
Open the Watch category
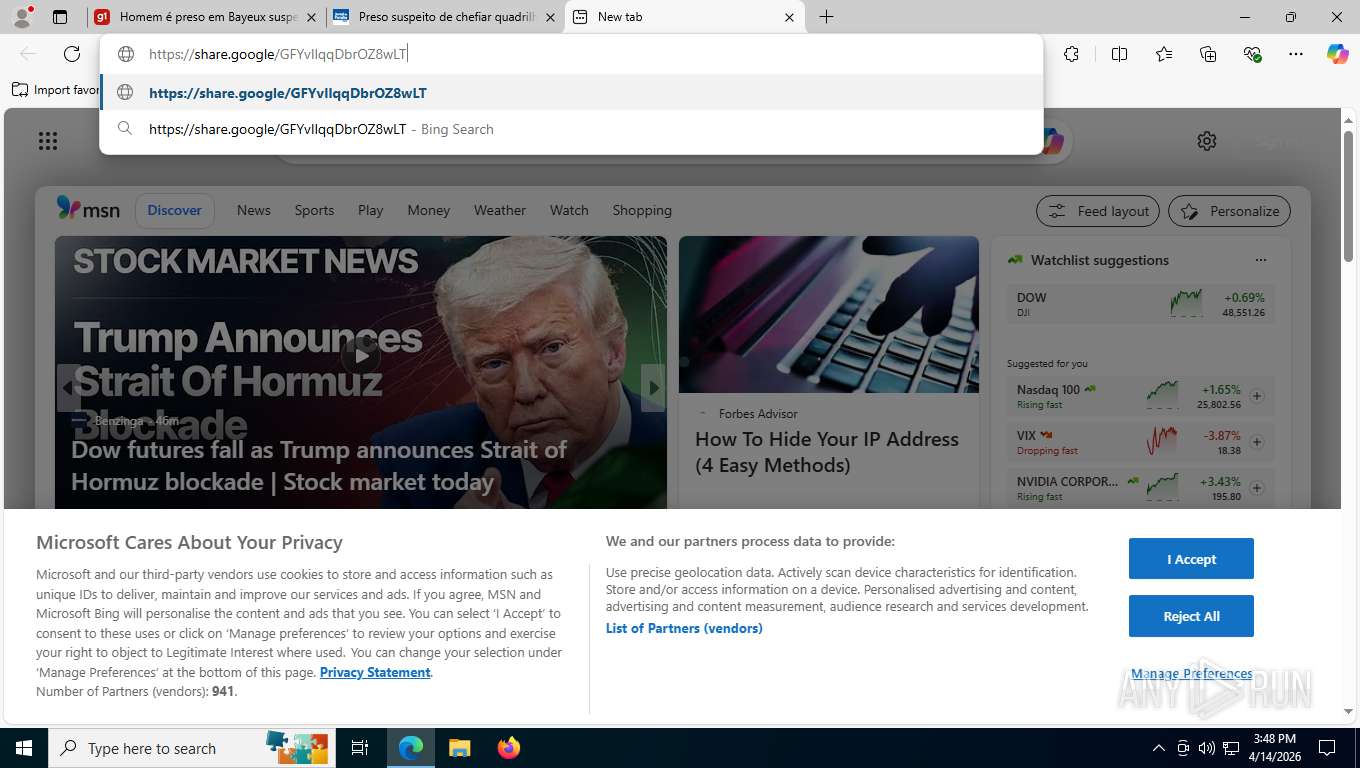pyautogui.click(x=569, y=210)
